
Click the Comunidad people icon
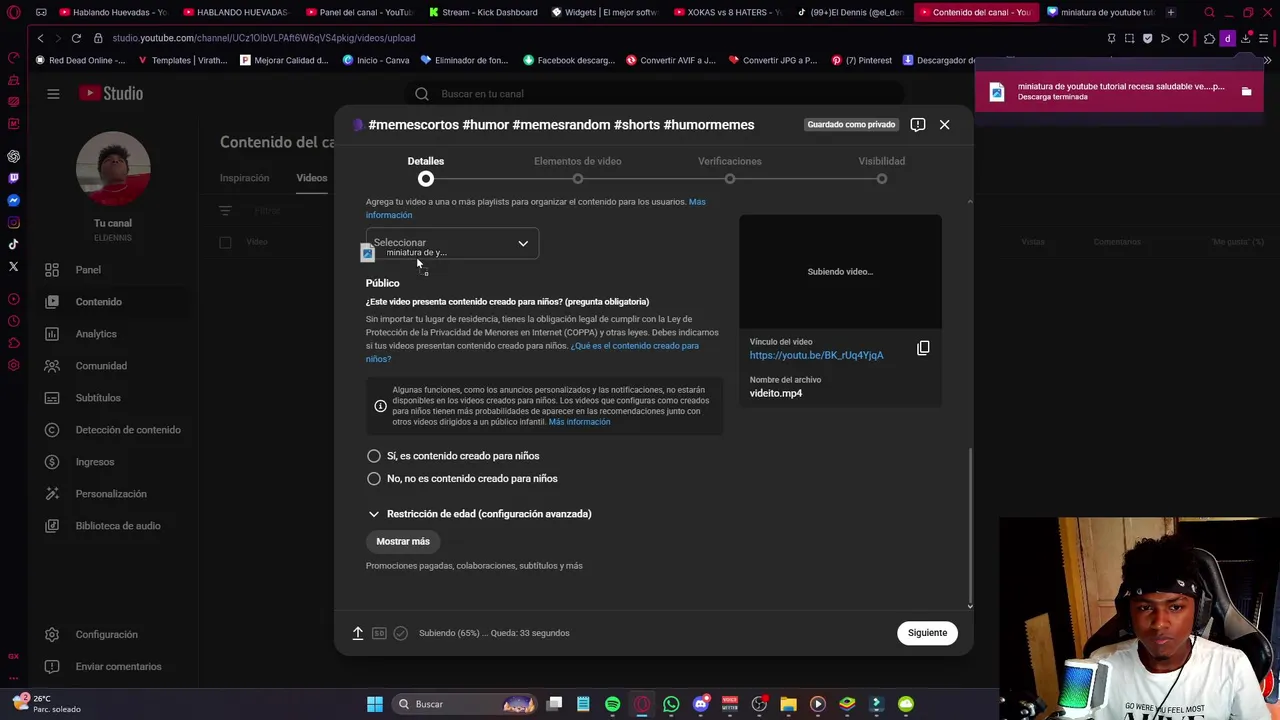point(52,366)
